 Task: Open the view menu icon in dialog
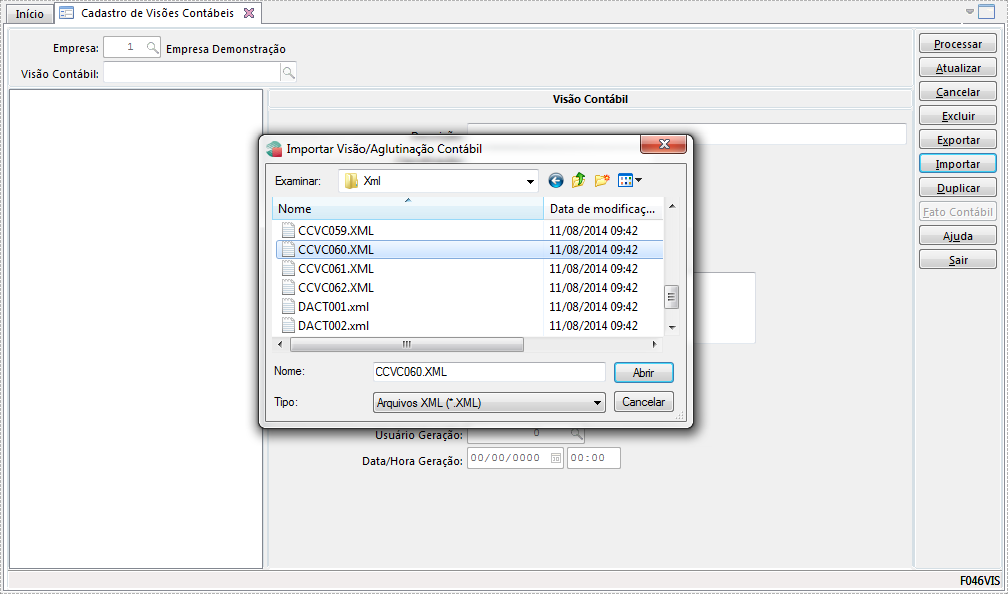point(629,181)
